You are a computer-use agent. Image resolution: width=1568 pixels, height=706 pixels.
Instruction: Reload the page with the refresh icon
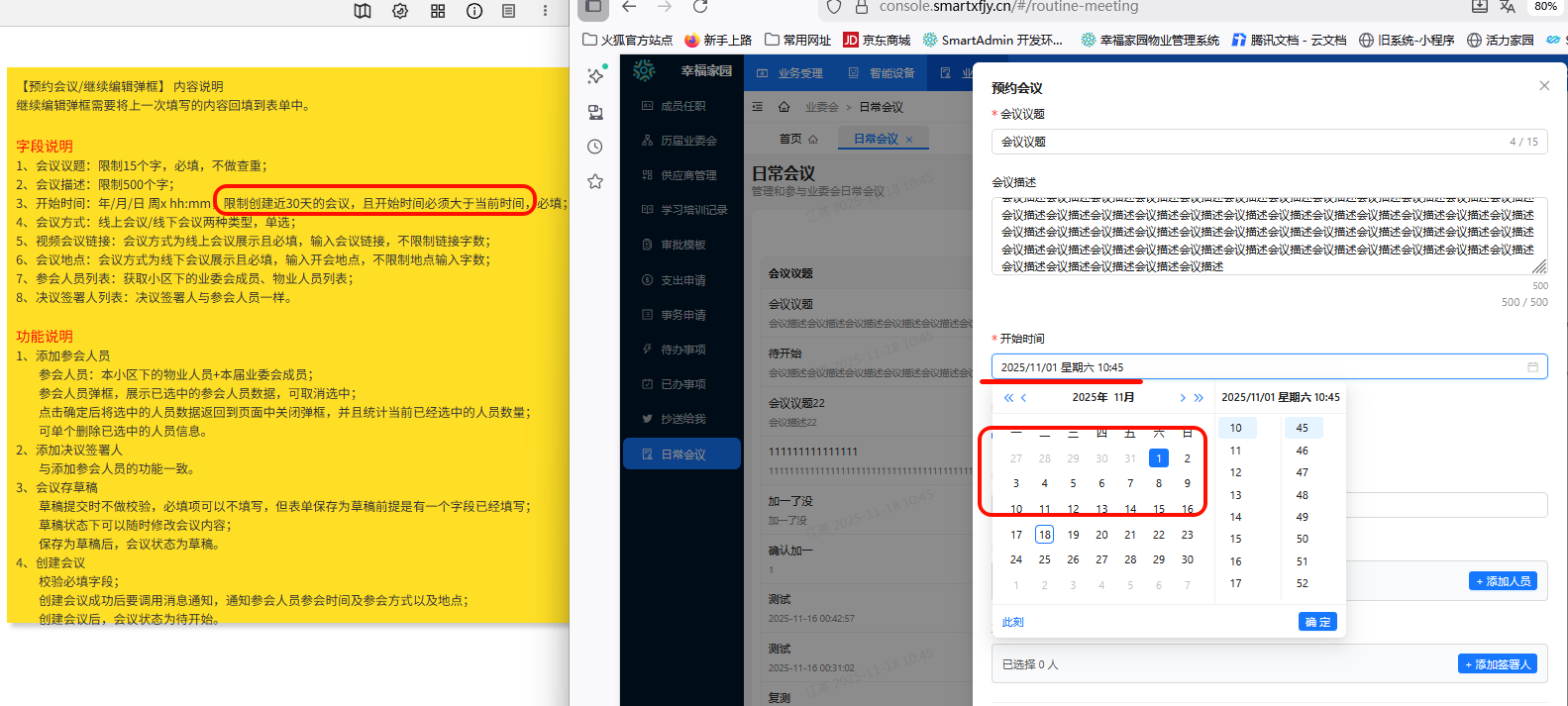[700, 7]
